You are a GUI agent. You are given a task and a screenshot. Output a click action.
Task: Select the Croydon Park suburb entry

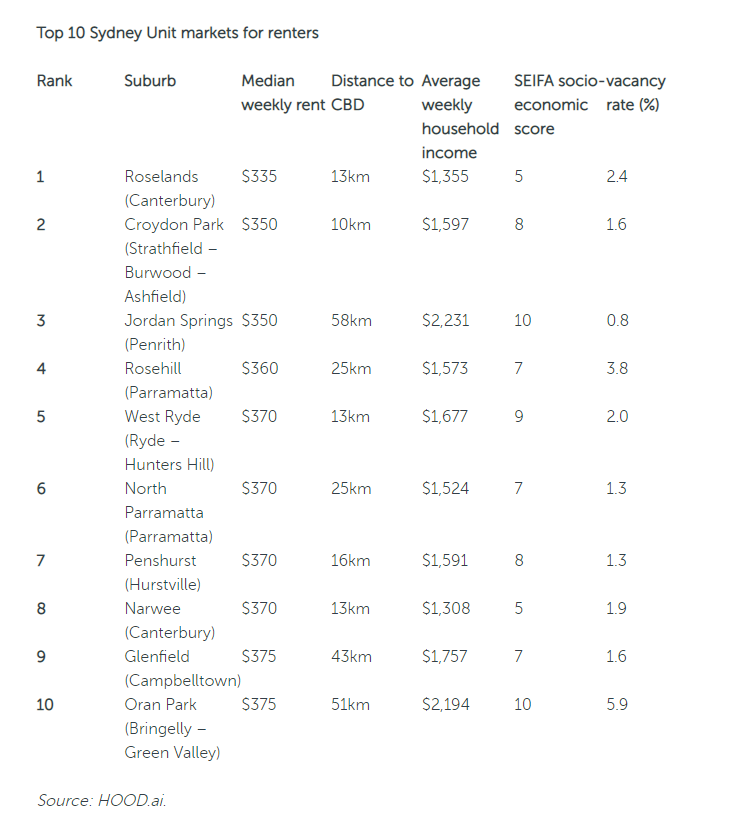click(174, 261)
